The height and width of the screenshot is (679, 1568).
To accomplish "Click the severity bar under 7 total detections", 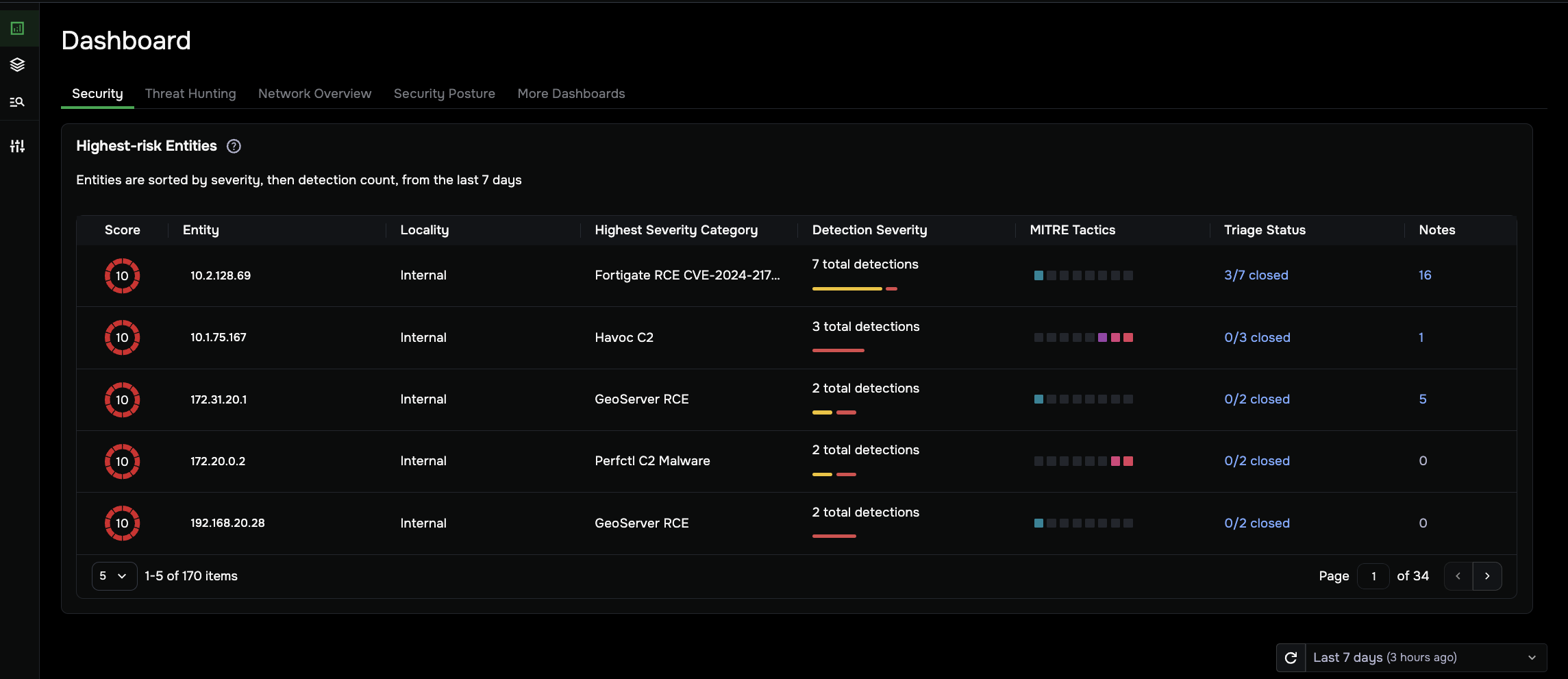I will click(x=855, y=289).
